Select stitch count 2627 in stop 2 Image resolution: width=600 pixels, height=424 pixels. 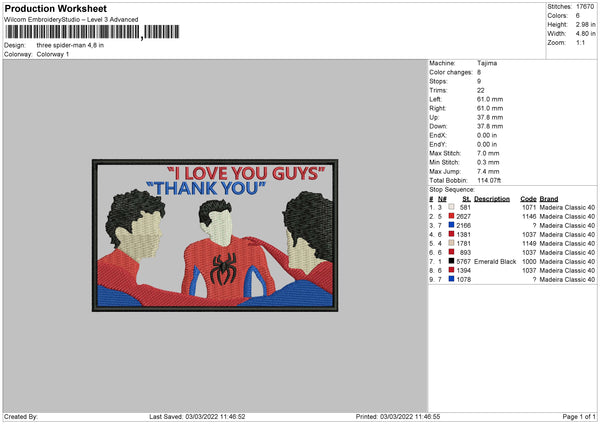click(463, 217)
